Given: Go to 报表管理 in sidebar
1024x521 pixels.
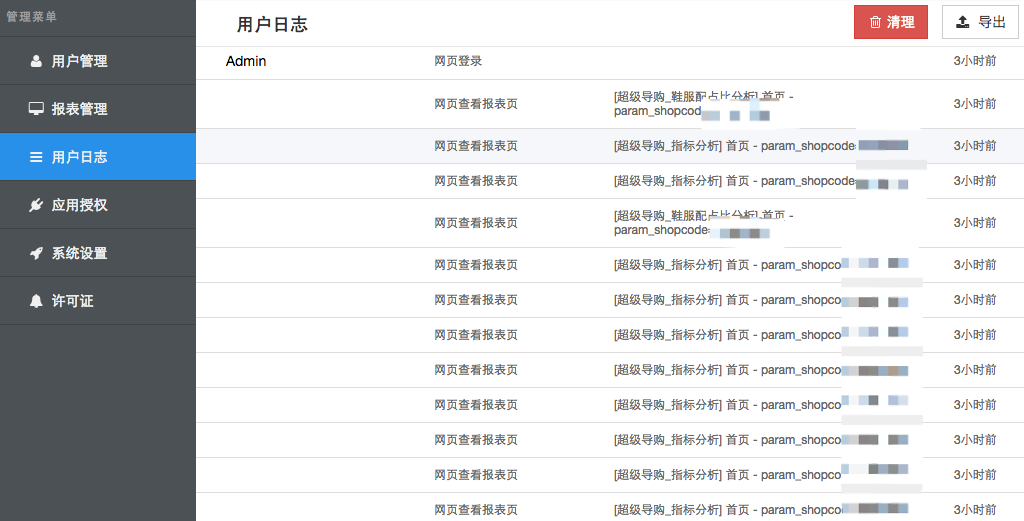Looking at the screenshot, I should tap(79, 109).
